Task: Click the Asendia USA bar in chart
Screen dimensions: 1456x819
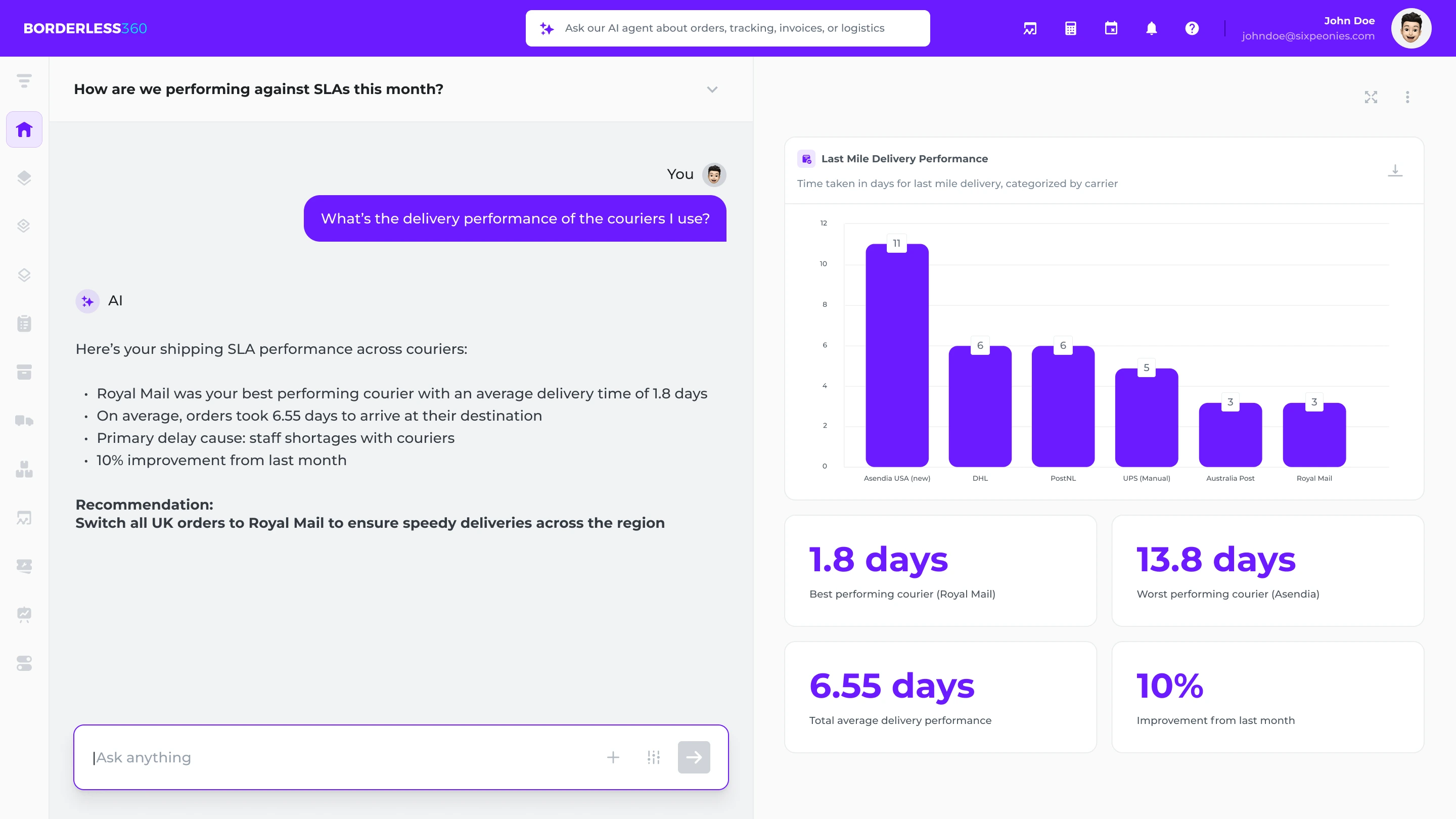Action: [x=897, y=355]
